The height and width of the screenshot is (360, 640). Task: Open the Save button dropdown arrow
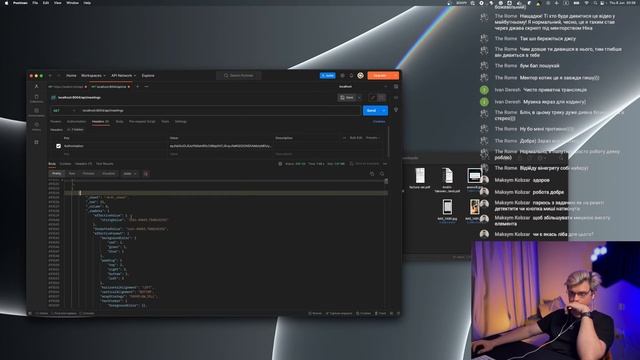coord(359,98)
